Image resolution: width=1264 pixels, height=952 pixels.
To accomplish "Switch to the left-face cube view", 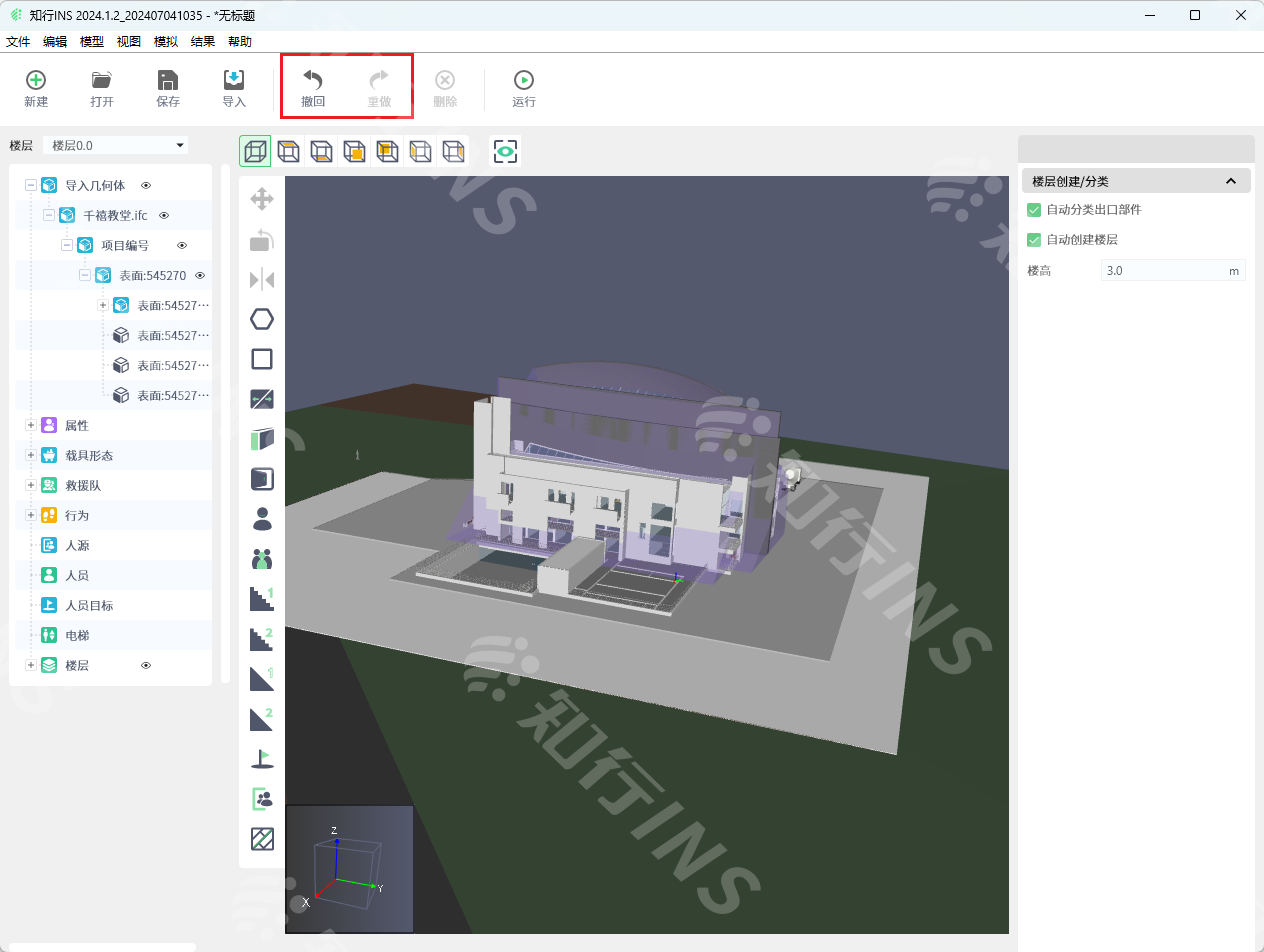I will point(420,151).
